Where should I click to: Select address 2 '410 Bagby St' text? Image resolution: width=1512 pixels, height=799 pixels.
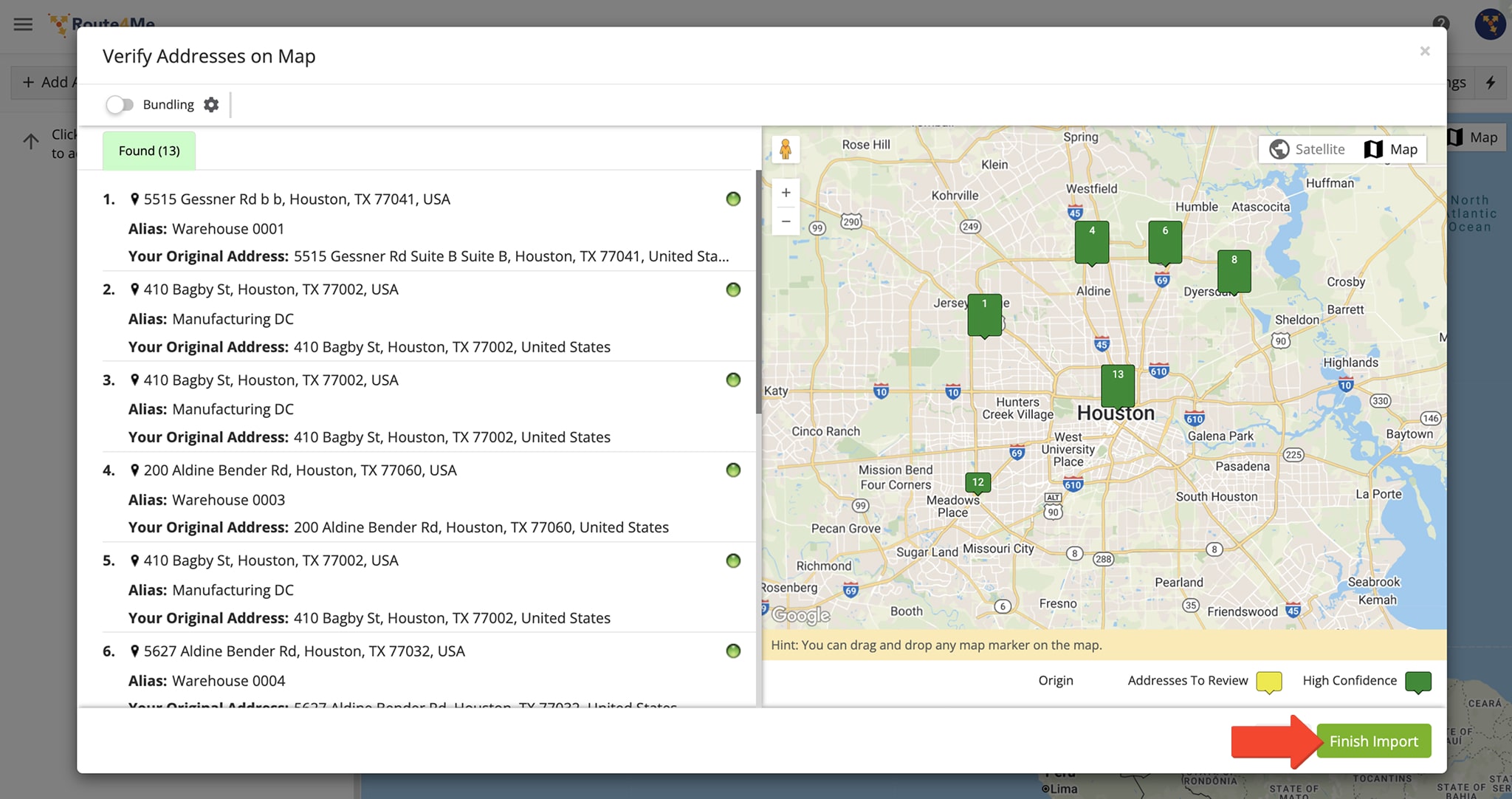tap(271, 289)
